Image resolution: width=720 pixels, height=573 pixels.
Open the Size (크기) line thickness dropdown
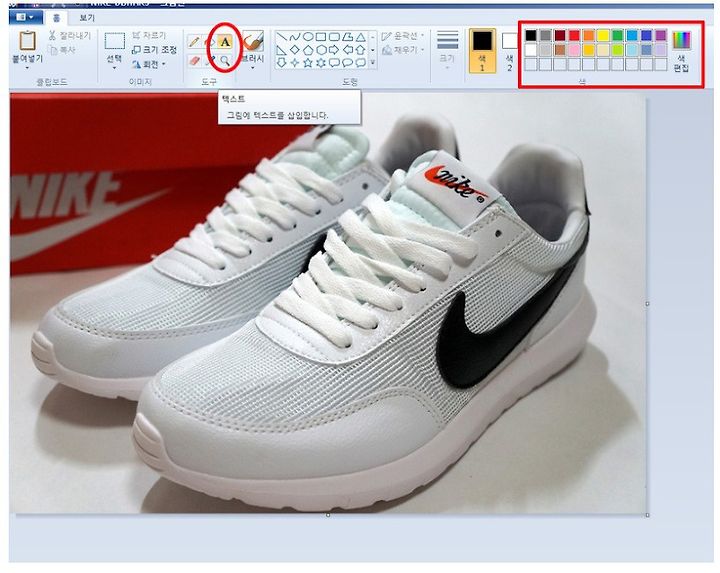[x=447, y=50]
